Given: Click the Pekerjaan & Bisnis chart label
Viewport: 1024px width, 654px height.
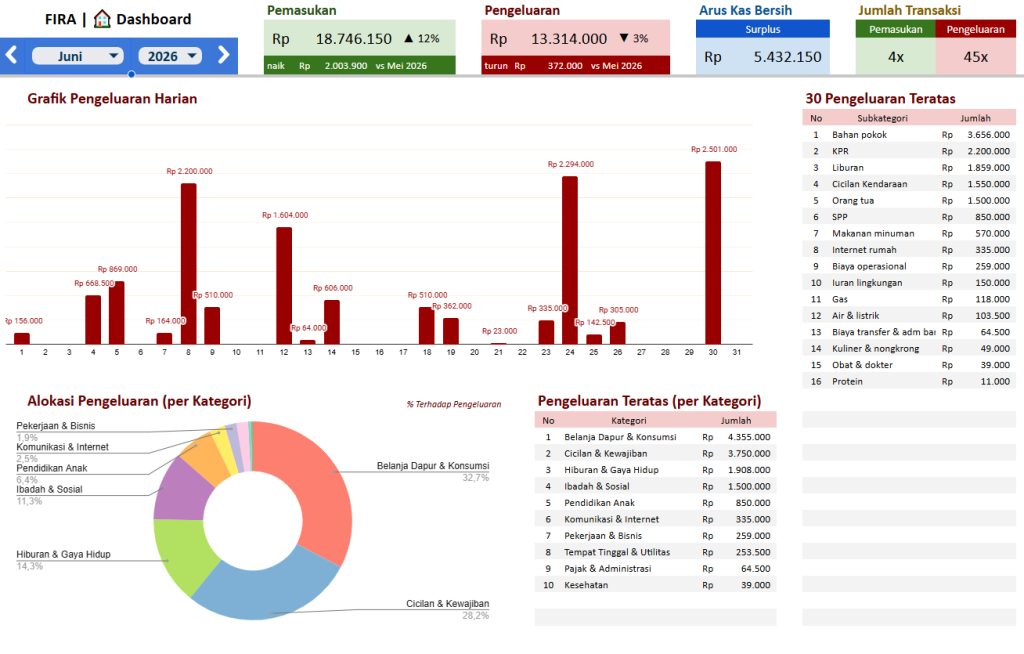Looking at the screenshot, I should (56, 426).
